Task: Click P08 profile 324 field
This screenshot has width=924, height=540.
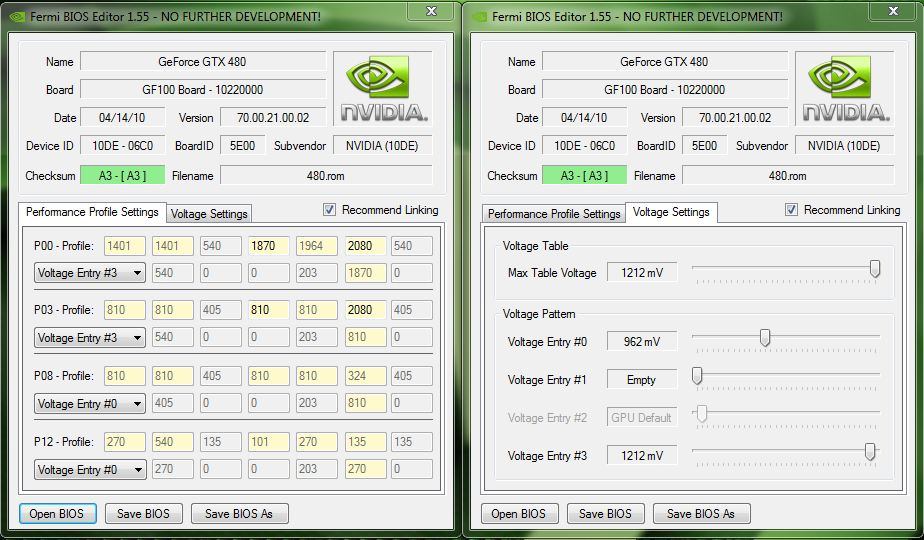Action: tap(365, 376)
